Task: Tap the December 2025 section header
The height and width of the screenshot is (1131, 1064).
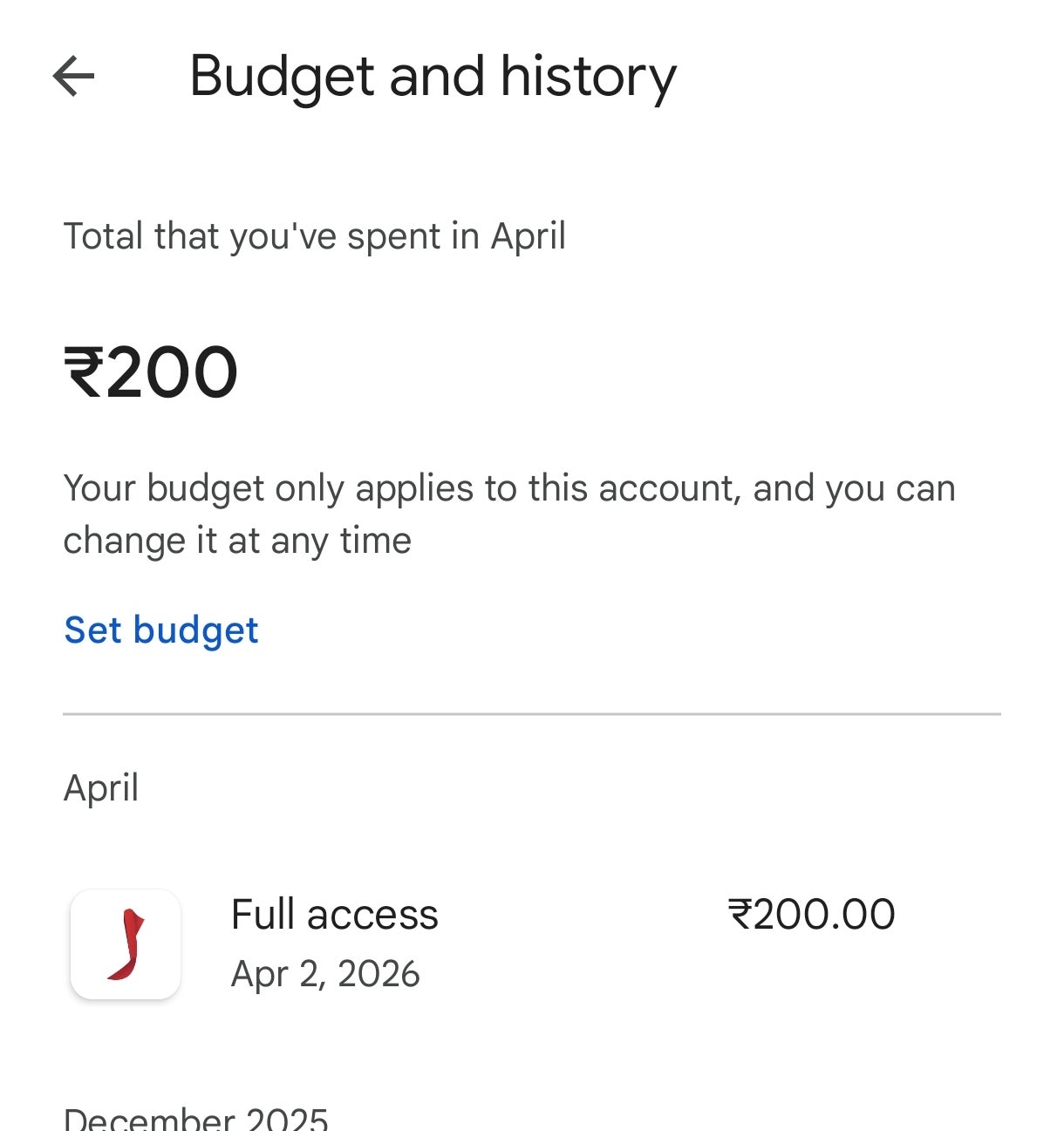Action: (196, 1119)
